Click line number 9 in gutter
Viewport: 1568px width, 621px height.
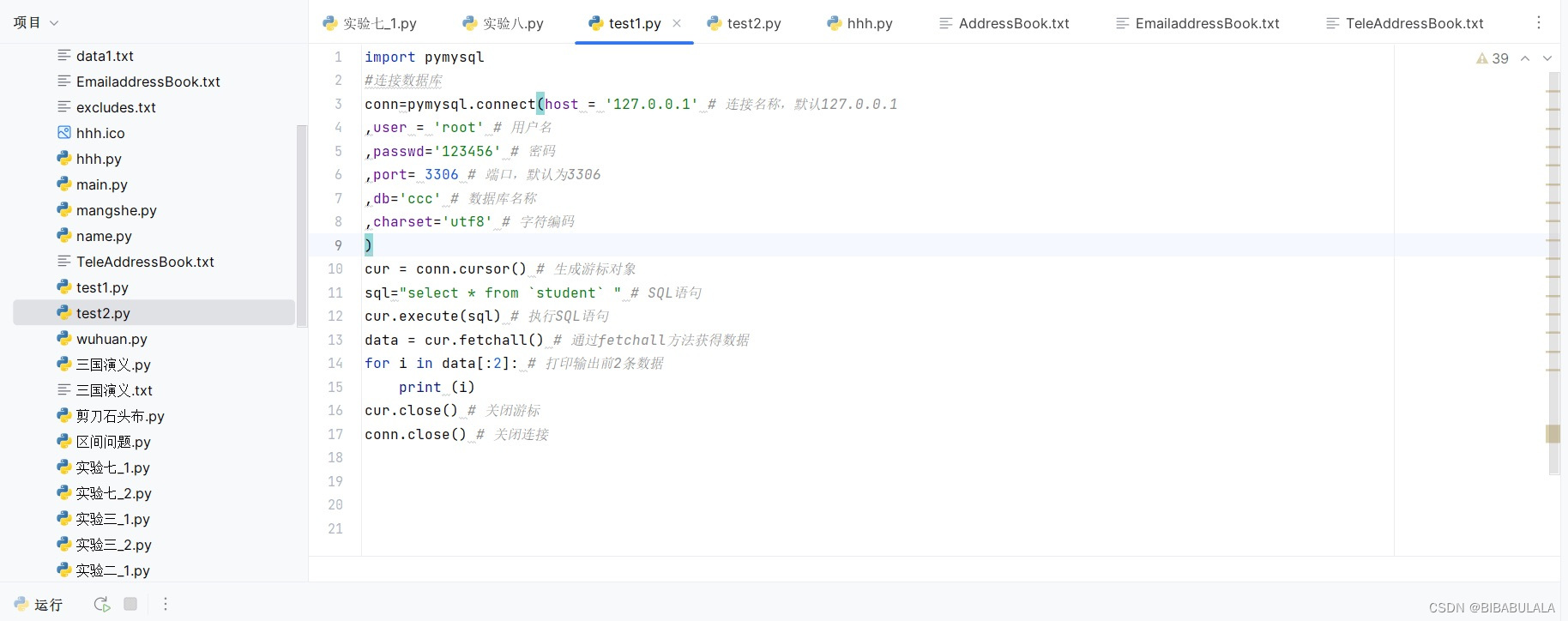(338, 245)
